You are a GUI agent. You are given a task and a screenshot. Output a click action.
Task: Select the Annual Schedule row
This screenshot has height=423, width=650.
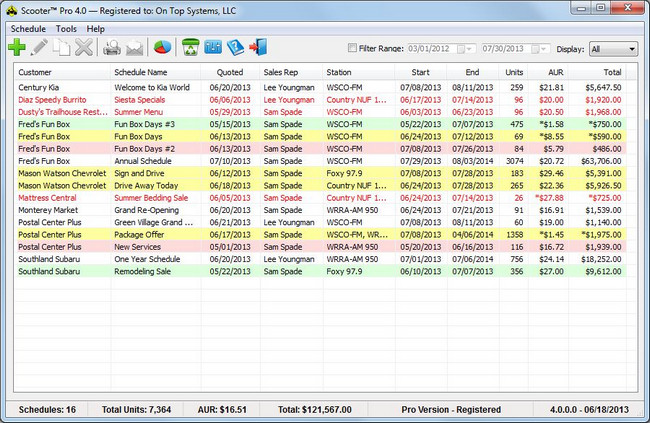coord(320,161)
